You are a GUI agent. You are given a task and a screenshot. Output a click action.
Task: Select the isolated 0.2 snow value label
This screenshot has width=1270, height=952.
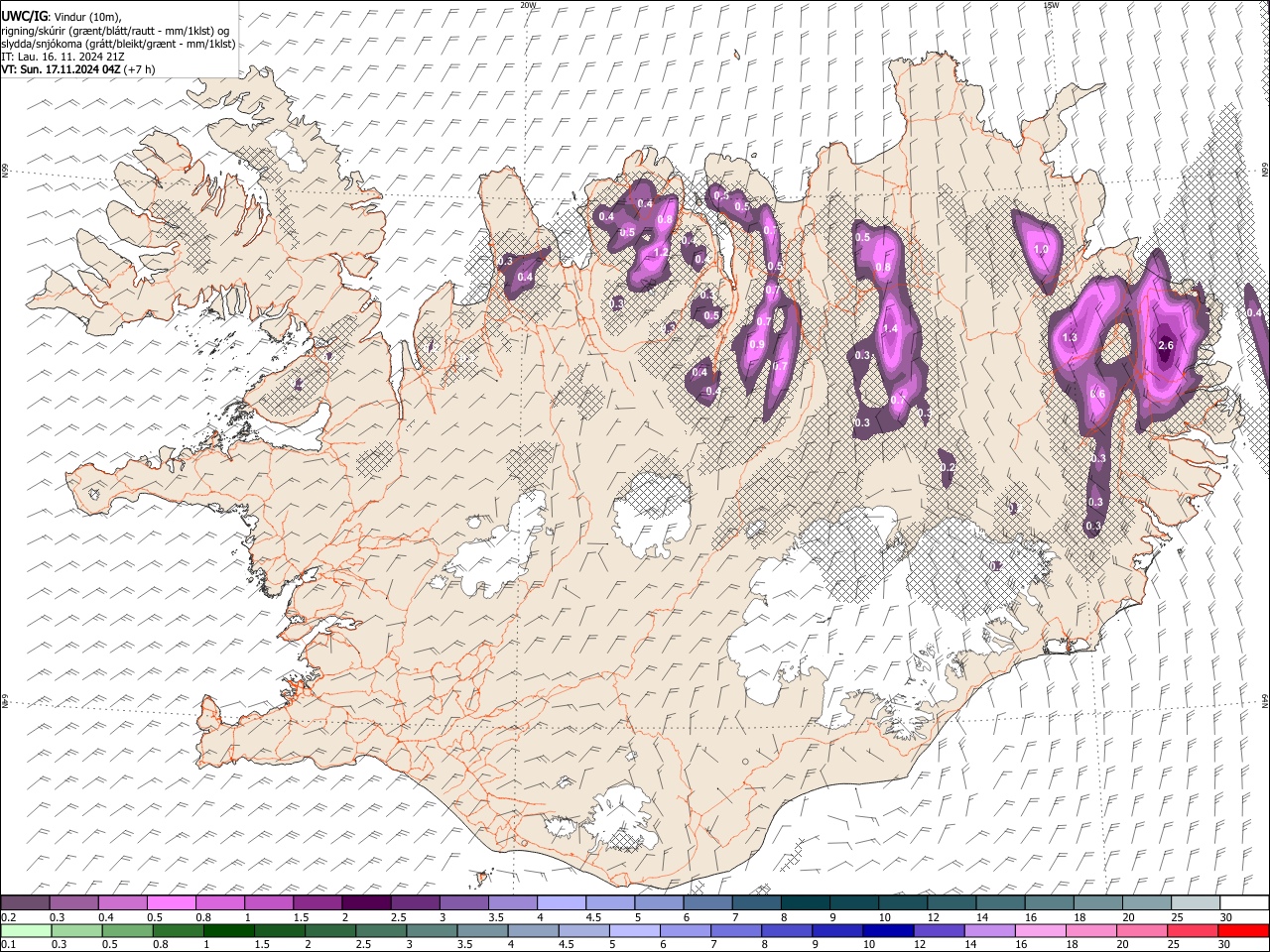[947, 468]
